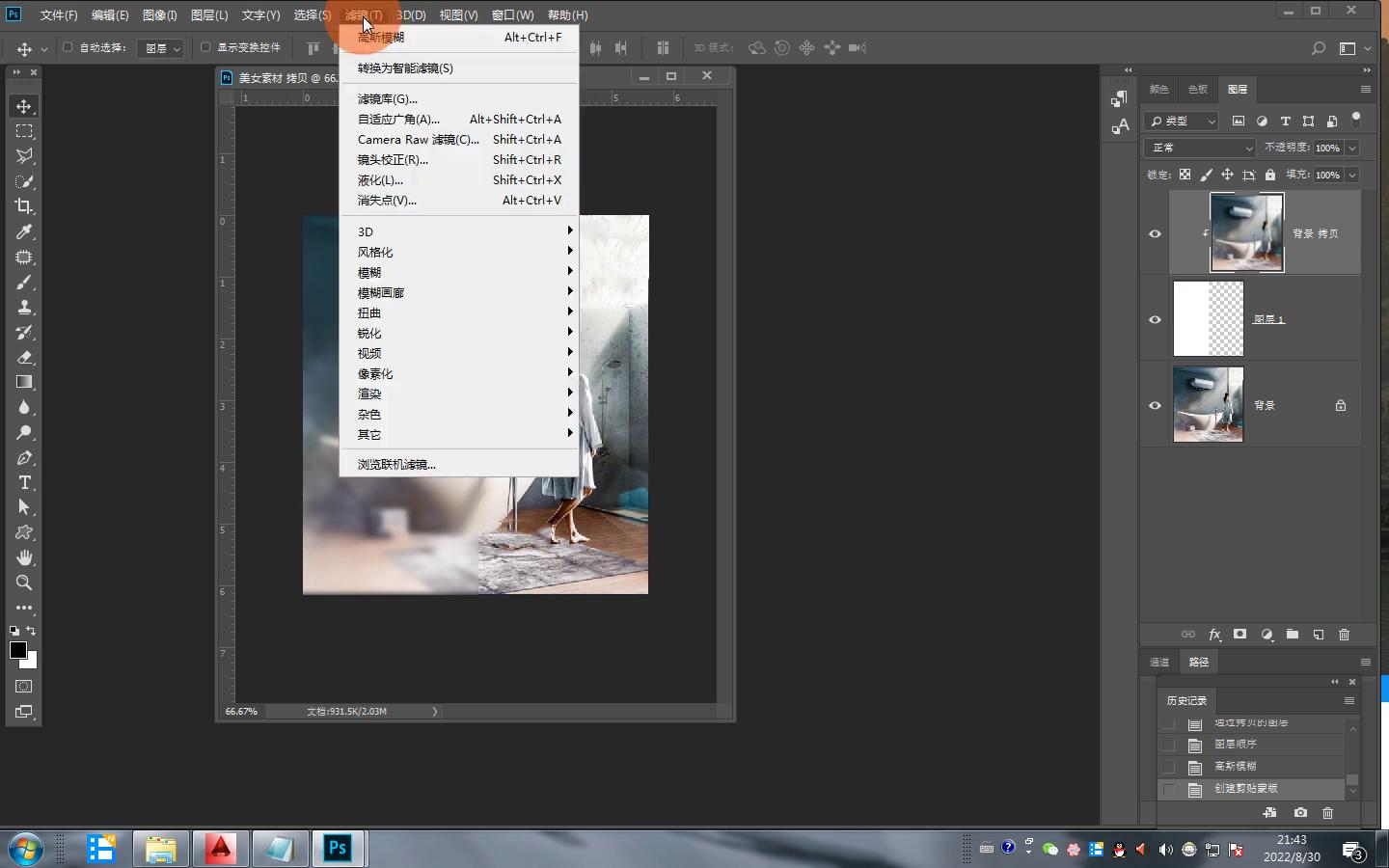Choose 液化(L)... from the filter menu
1389x868 pixels.
381,180
